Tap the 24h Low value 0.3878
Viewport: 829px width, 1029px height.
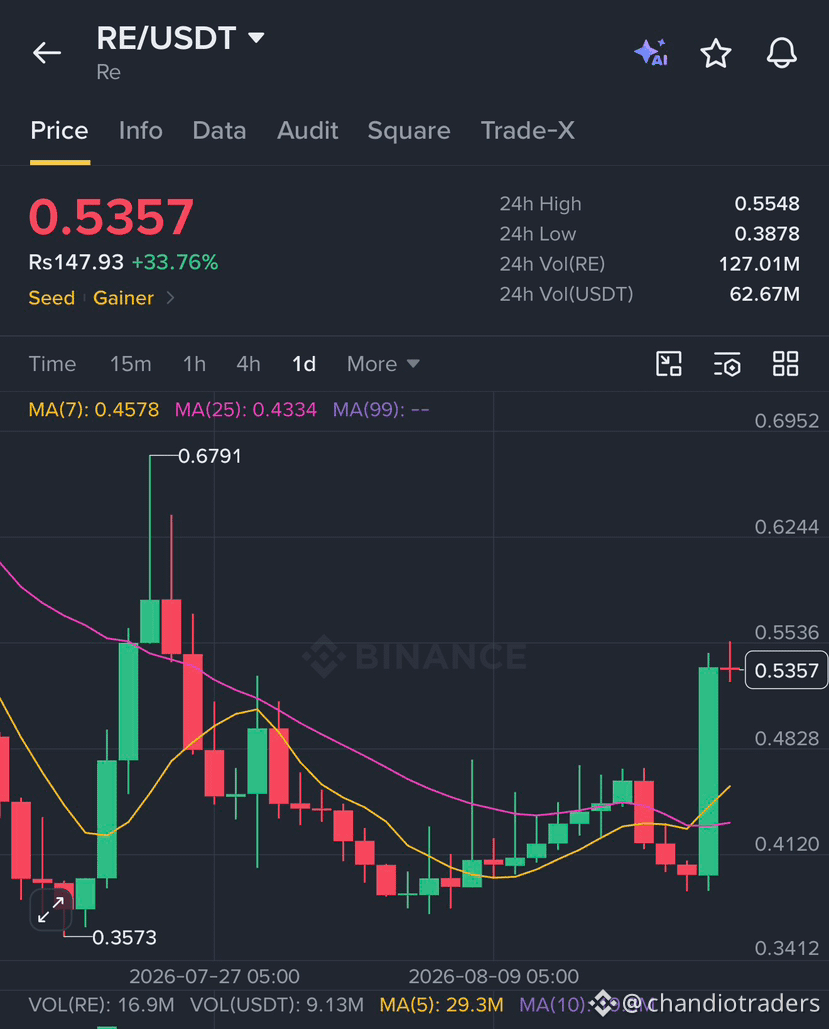[767, 234]
